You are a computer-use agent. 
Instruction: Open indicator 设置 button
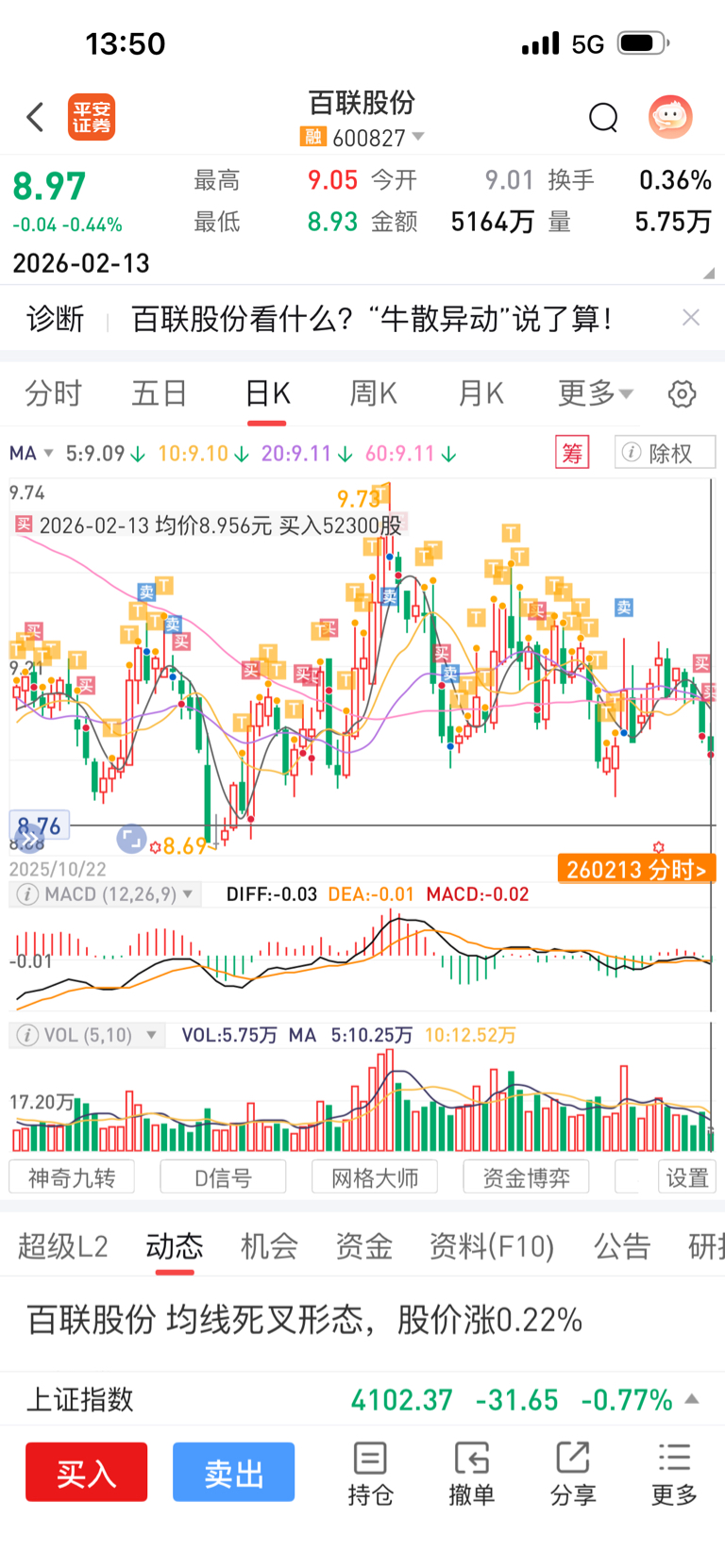coord(687,1177)
